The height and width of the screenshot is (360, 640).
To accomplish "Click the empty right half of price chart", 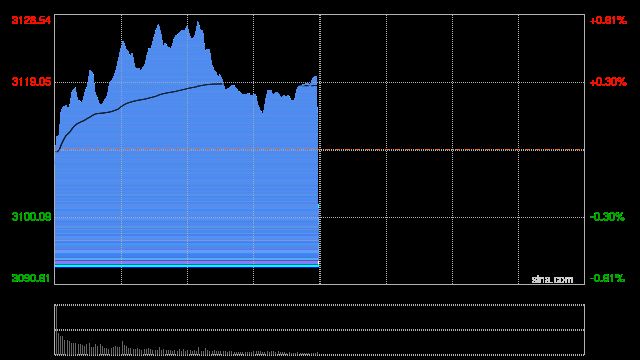I will [452, 149].
